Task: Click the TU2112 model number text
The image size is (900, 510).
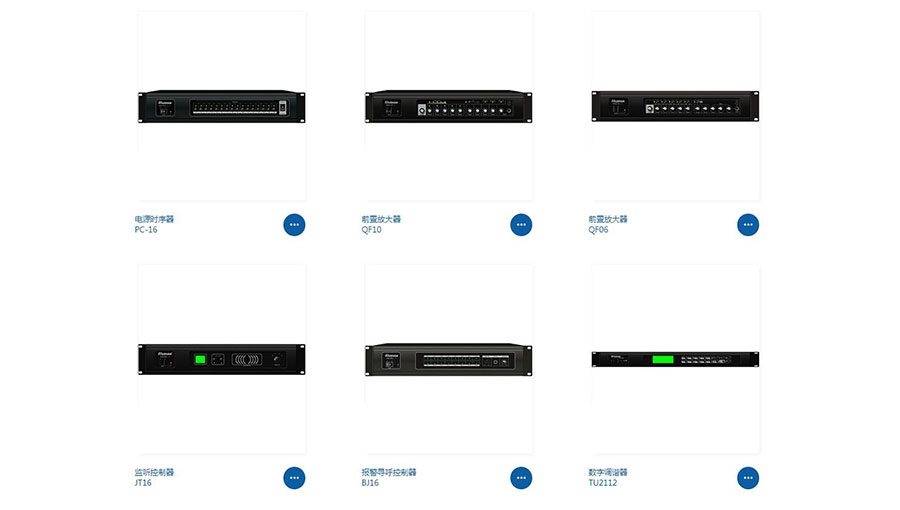Action: (603, 483)
